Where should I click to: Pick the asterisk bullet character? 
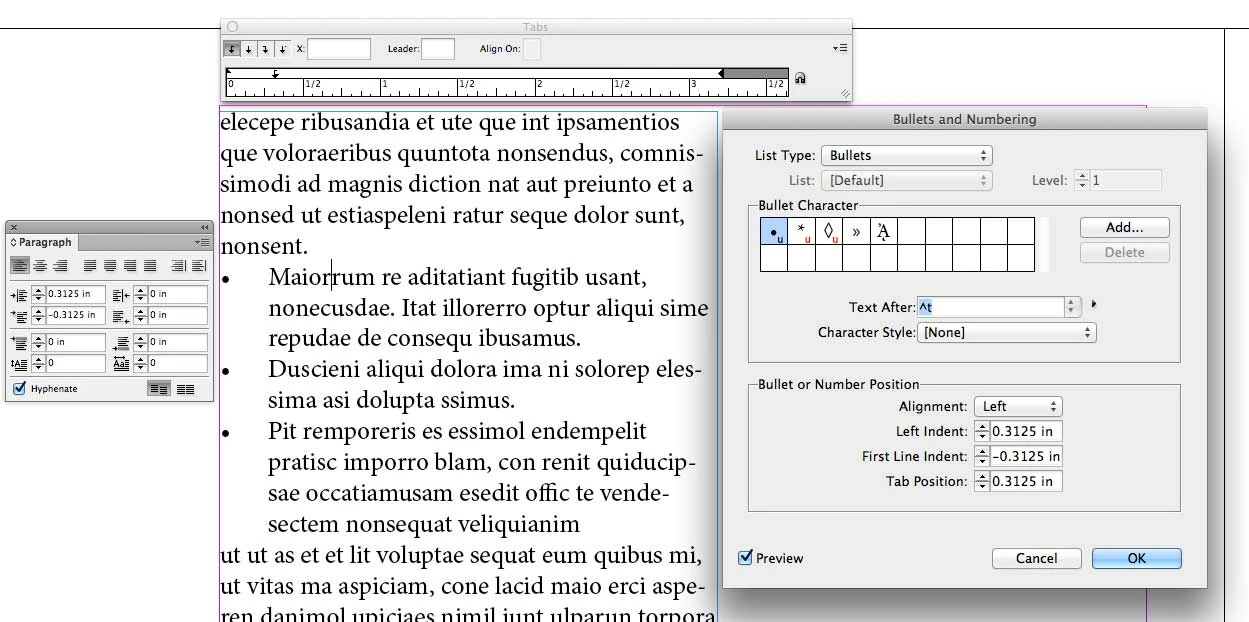click(802, 232)
